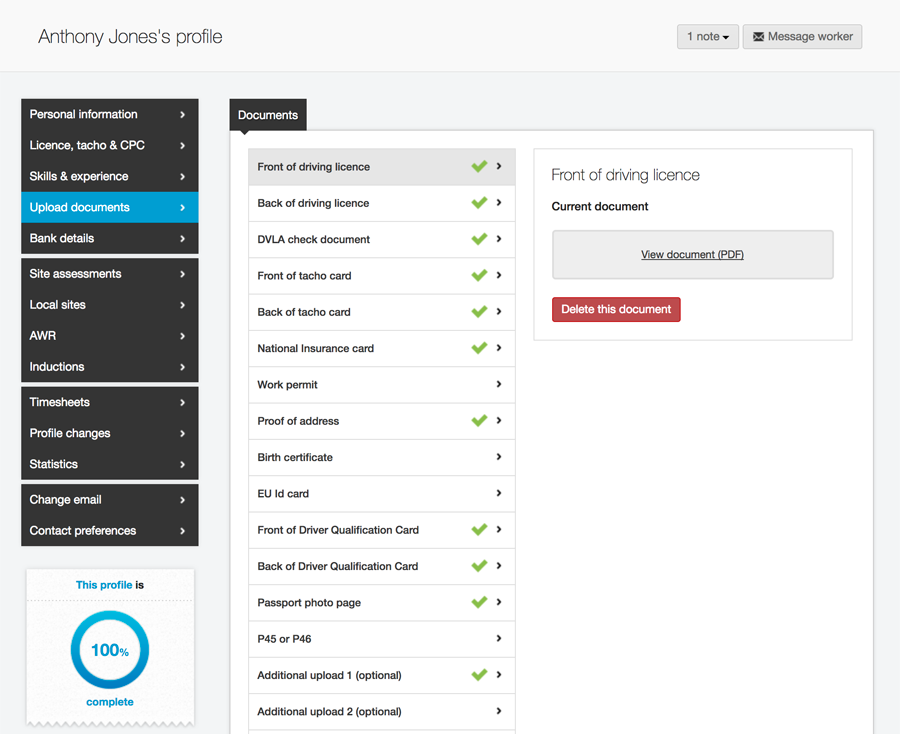Click green checkmark on Back of tacho card
The width and height of the screenshot is (900, 734).
point(479,312)
